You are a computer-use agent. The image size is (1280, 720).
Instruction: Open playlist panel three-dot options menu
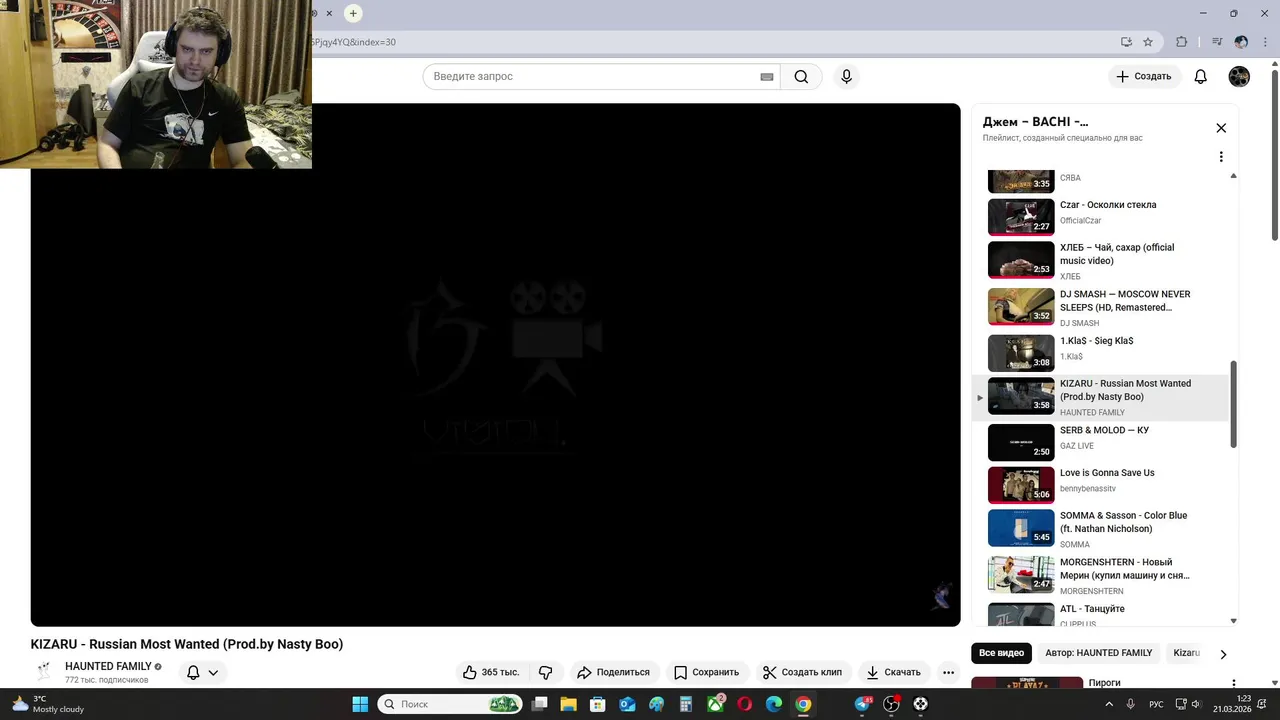pos(1221,157)
